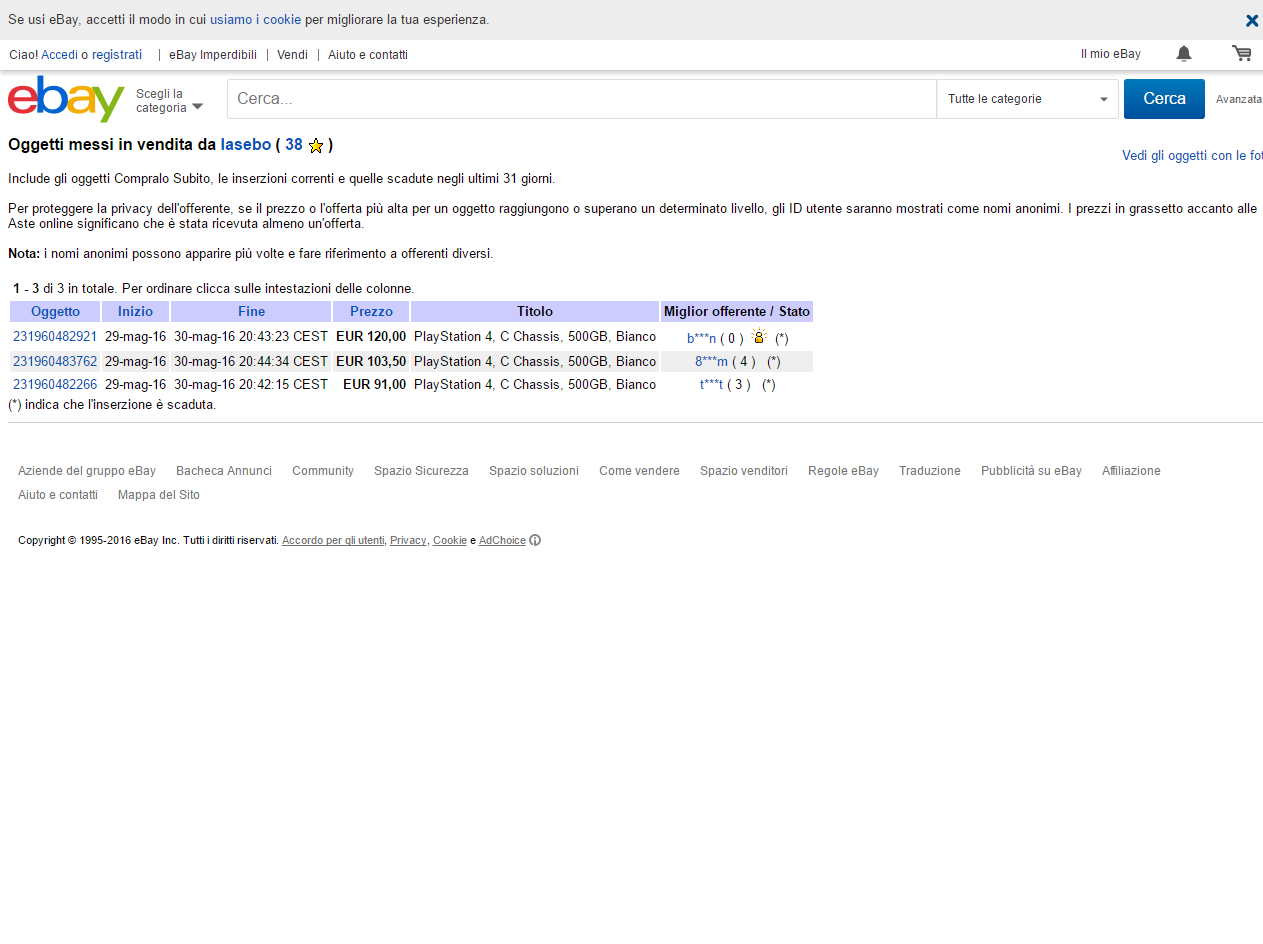This screenshot has width=1263, height=944.
Task: Open Spazio Sicurezza footer link
Action: 421,471
